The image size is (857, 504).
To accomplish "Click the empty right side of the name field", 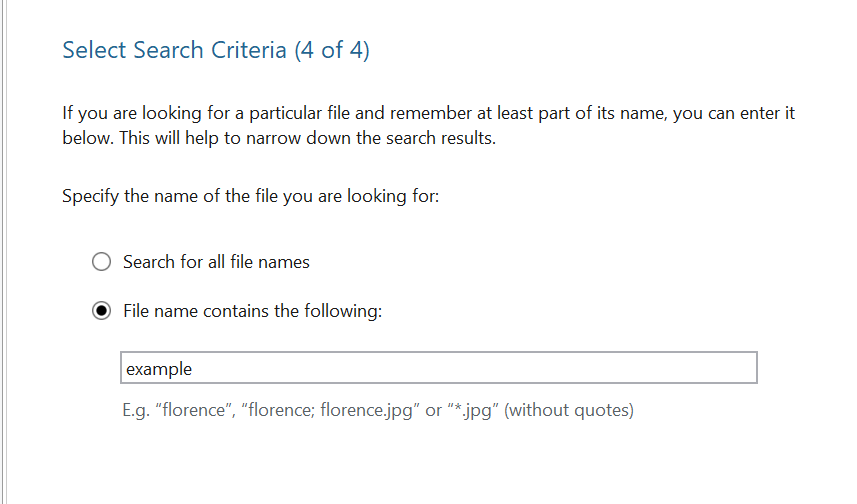I will (x=600, y=368).
